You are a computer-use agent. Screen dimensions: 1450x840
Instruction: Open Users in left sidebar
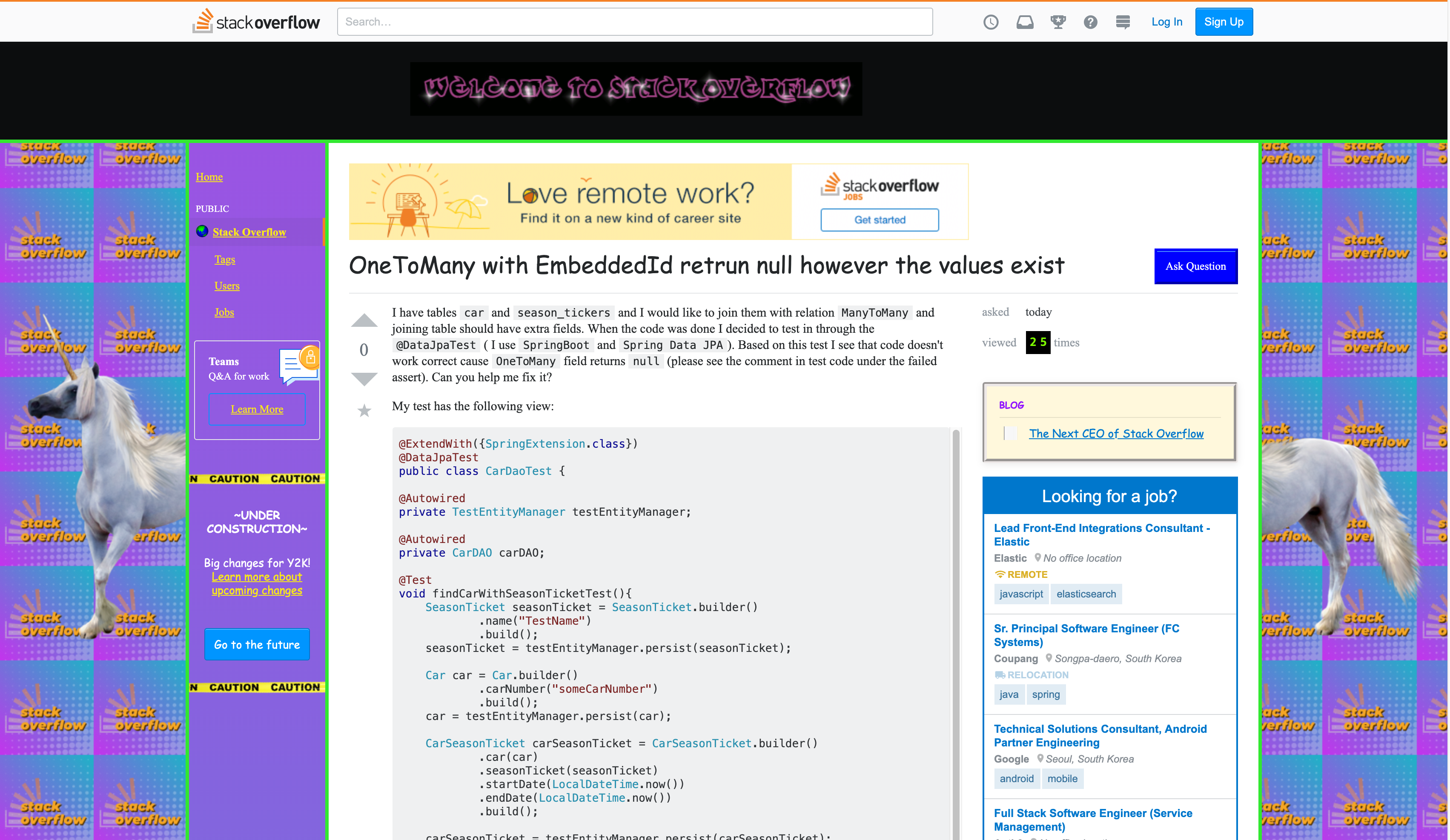click(227, 286)
